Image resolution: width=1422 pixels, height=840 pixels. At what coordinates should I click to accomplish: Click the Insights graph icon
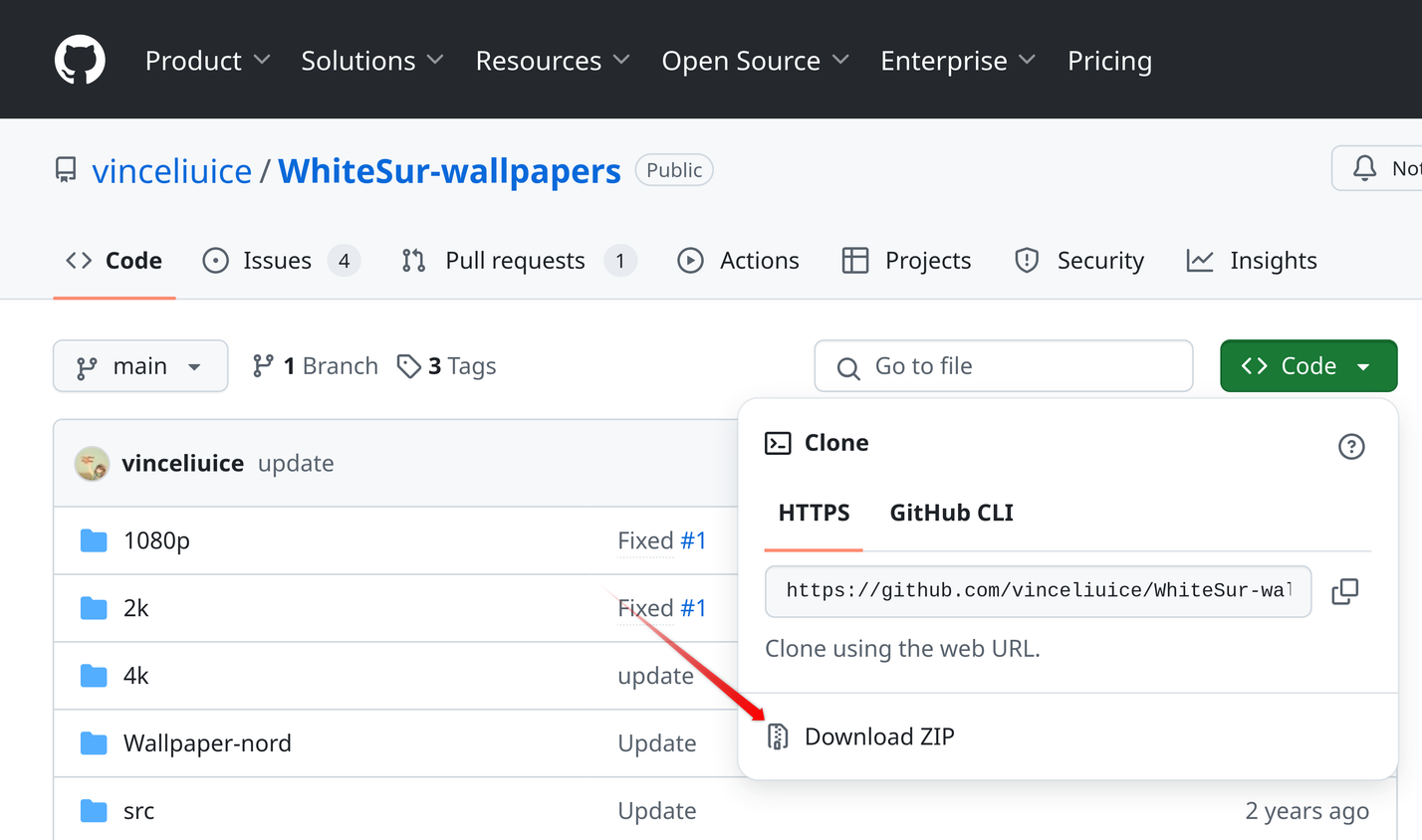1200,261
